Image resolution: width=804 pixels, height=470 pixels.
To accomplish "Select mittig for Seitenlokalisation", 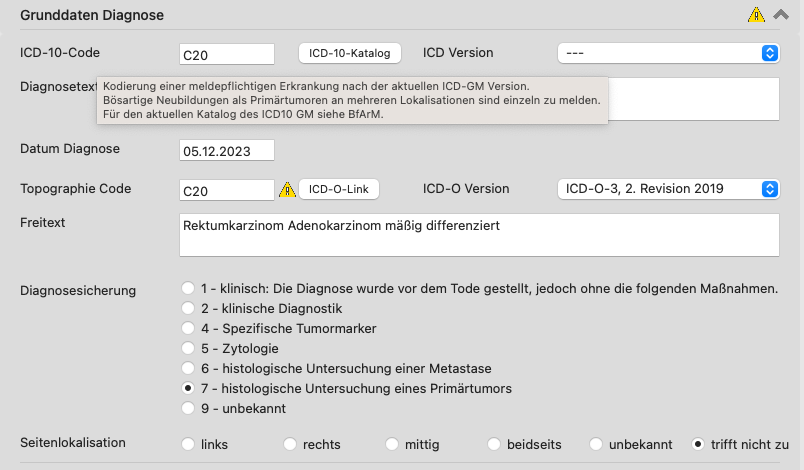I will click(x=392, y=444).
